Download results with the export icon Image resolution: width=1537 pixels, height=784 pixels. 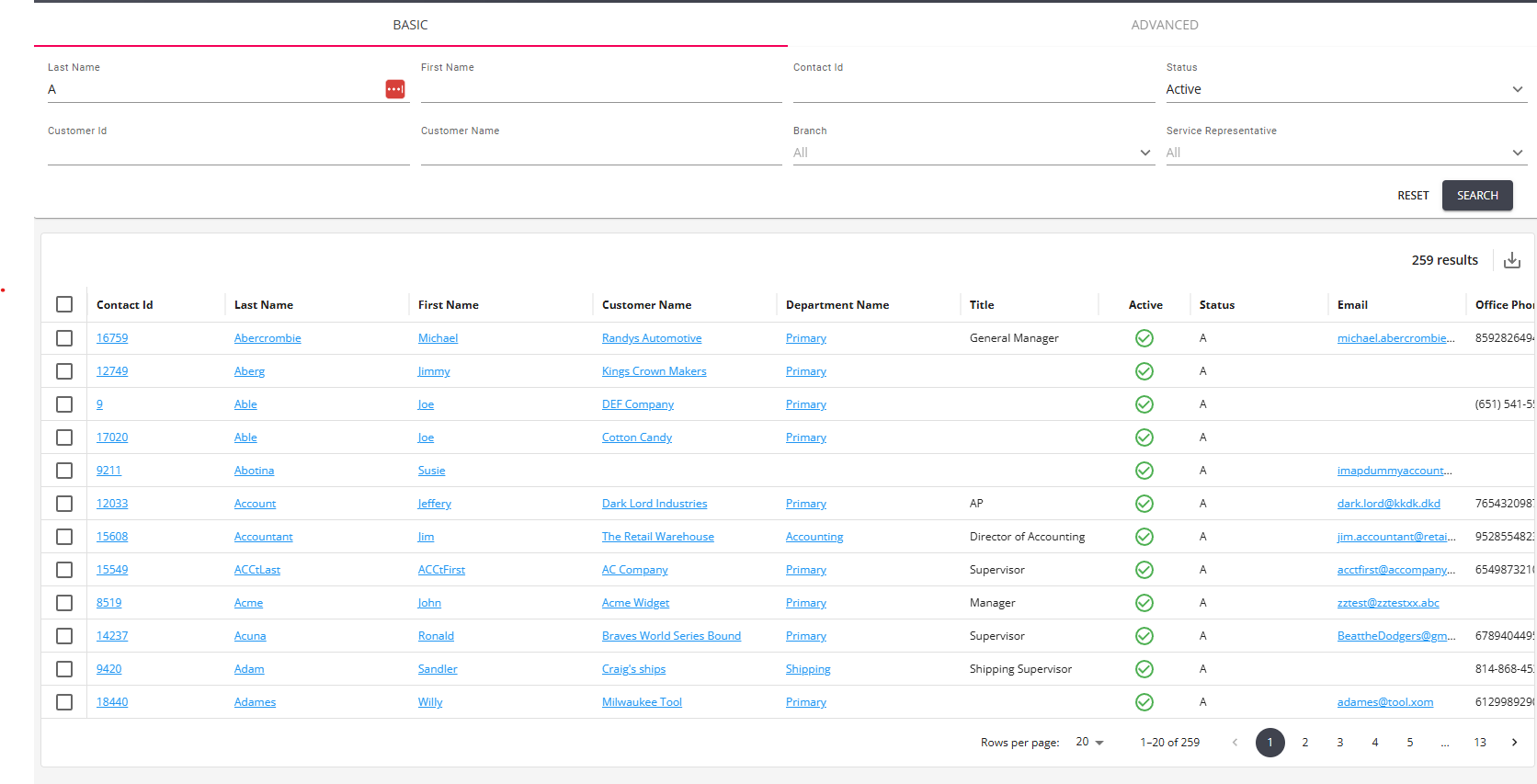coord(1512,260)
